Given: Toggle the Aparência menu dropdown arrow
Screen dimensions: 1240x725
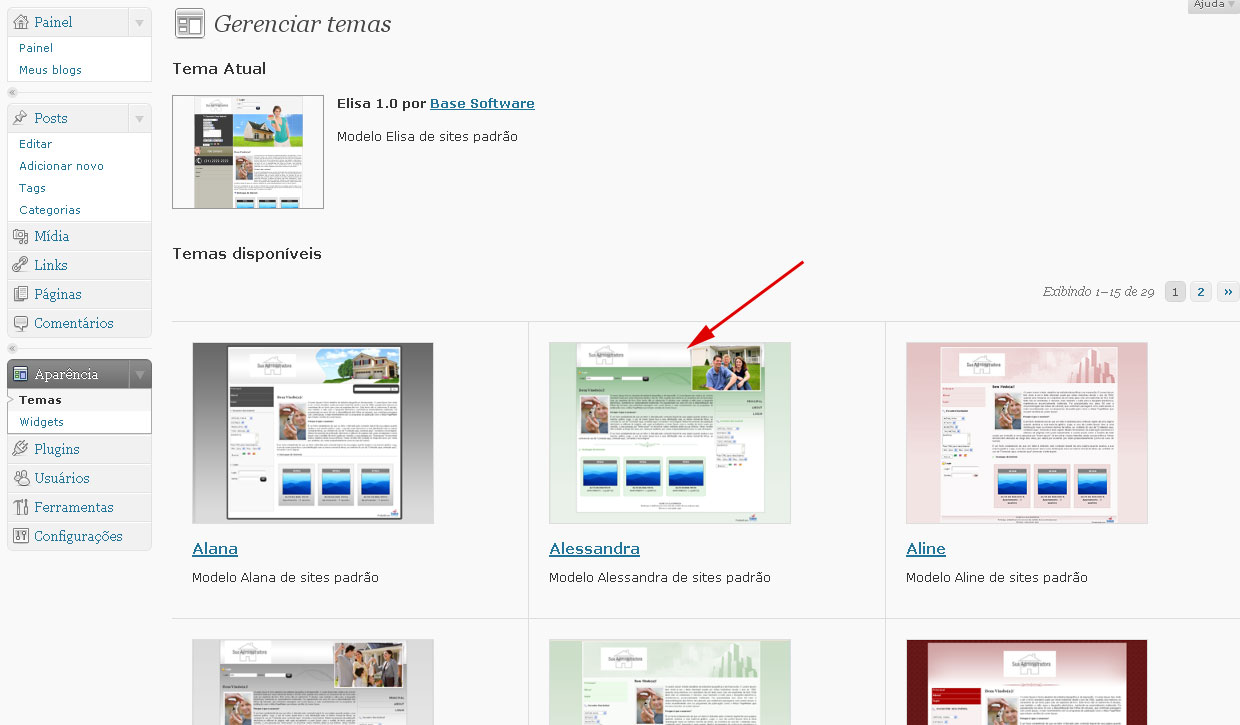Looking at the screenshot, I should (x=139, y=375).
